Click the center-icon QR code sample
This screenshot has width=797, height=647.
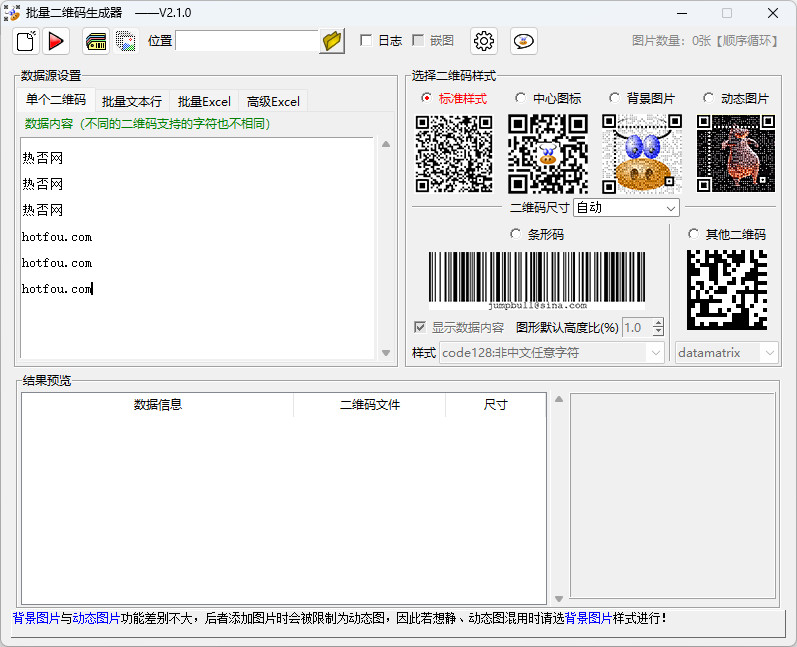coord(548,154)
